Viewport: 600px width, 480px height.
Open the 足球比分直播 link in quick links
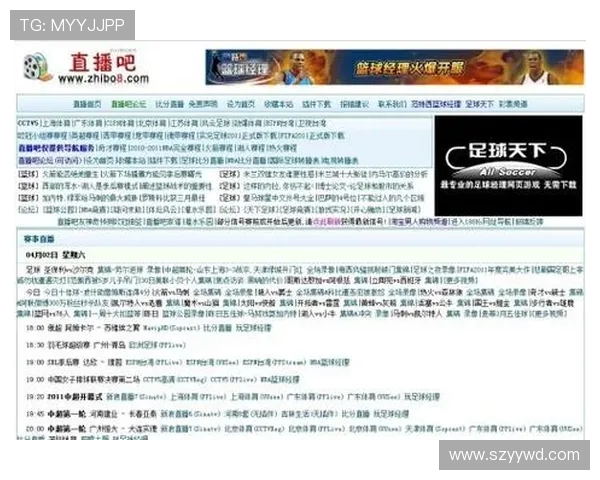point(201,160)
